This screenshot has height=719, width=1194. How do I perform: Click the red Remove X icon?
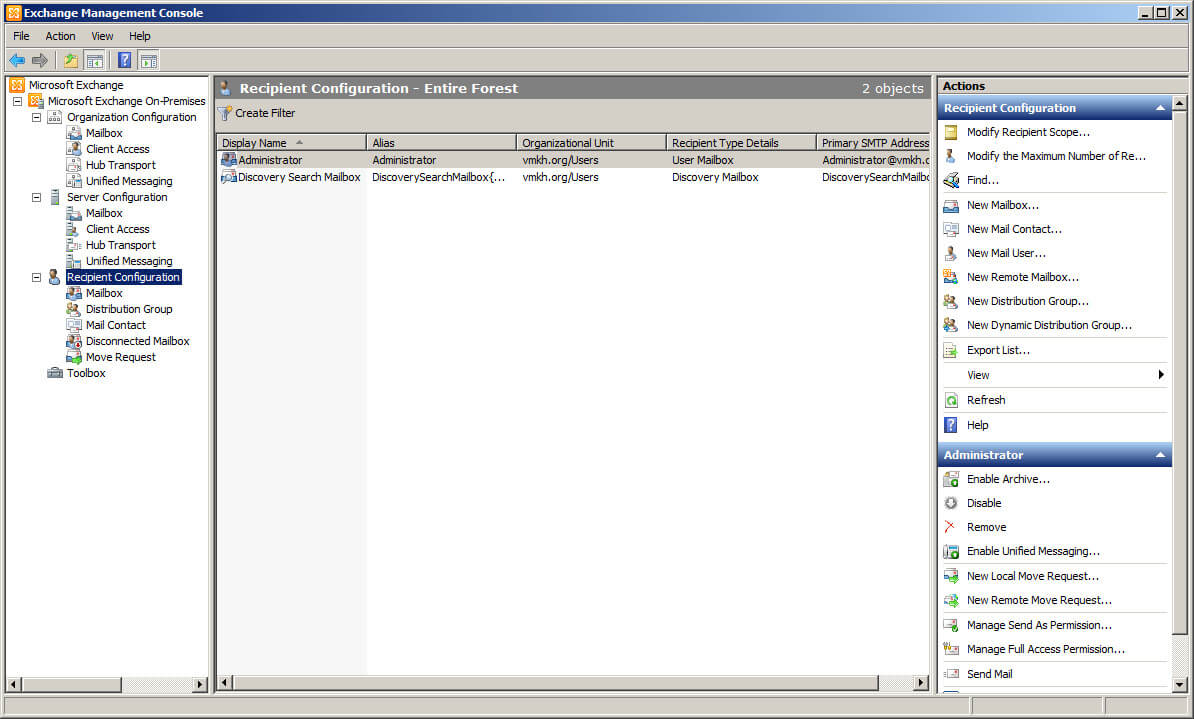pos(950,527)
